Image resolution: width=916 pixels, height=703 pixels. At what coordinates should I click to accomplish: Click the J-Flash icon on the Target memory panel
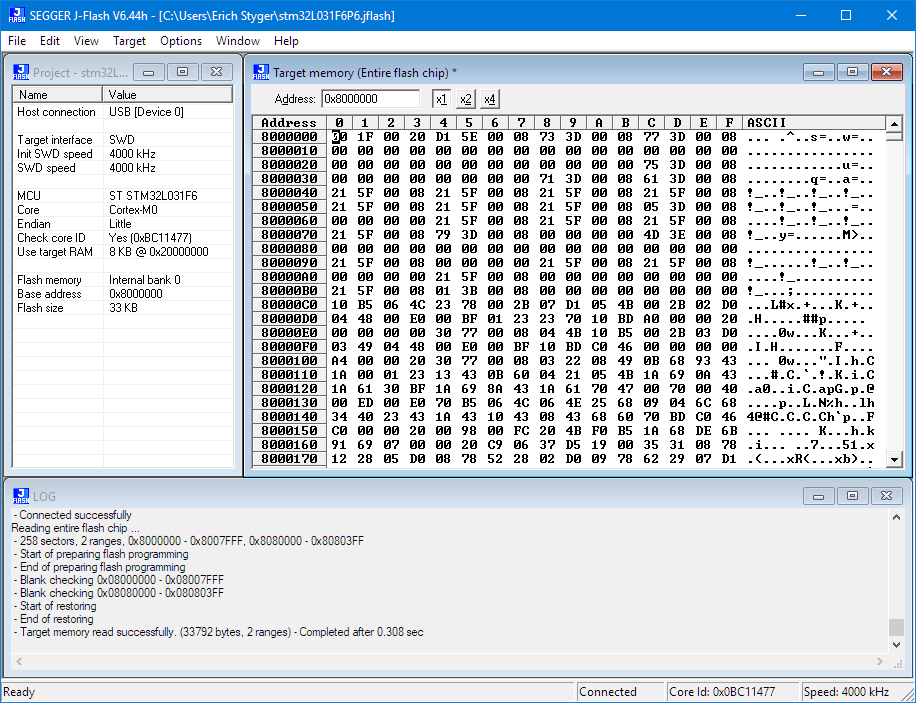pos(261,71)
